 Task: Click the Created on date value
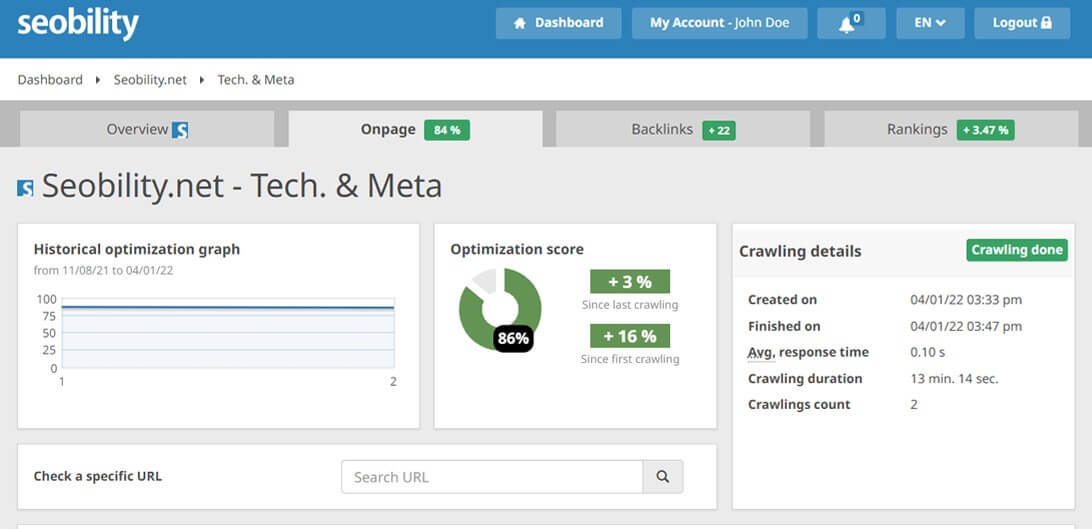(966, 300)
